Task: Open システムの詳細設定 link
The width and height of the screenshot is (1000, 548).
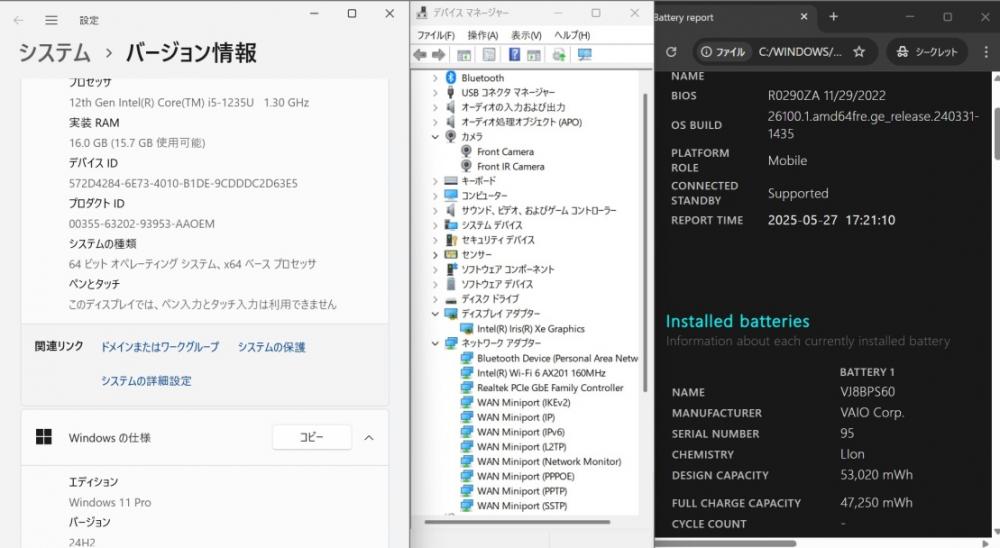Action: (x=146, y=381)
